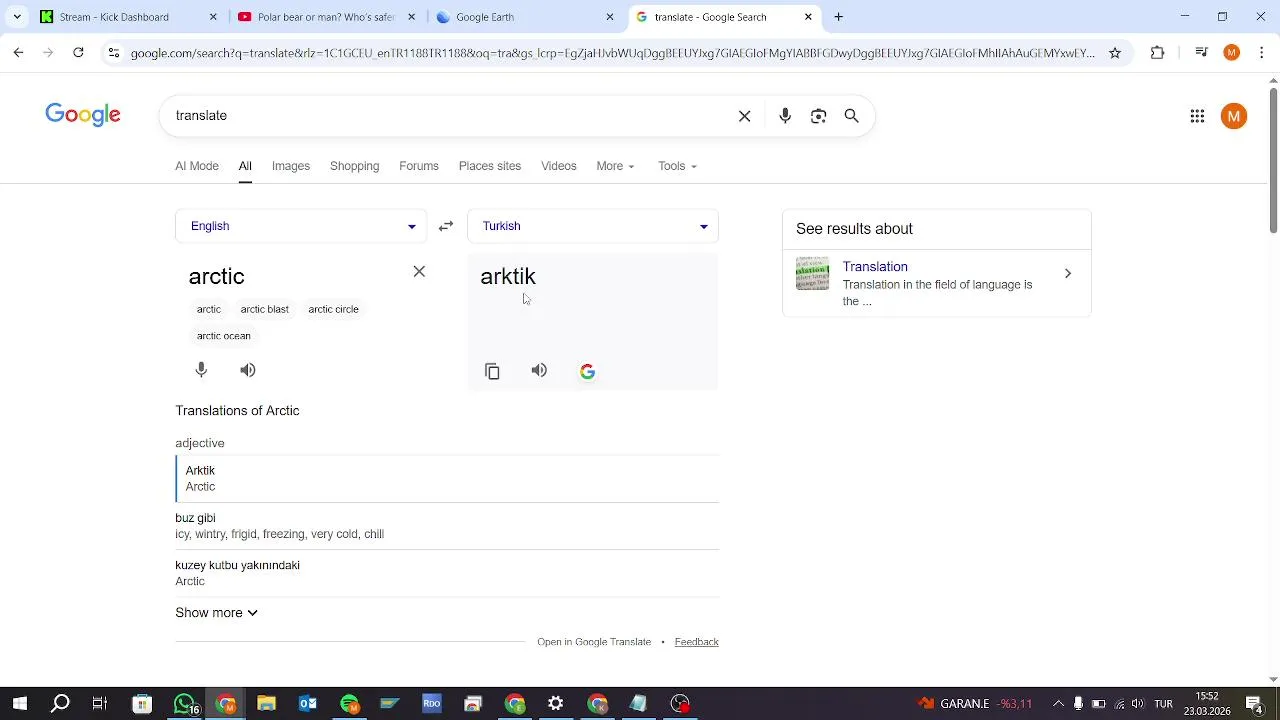
Task: View site information icon in address bar
Action: 114,53
